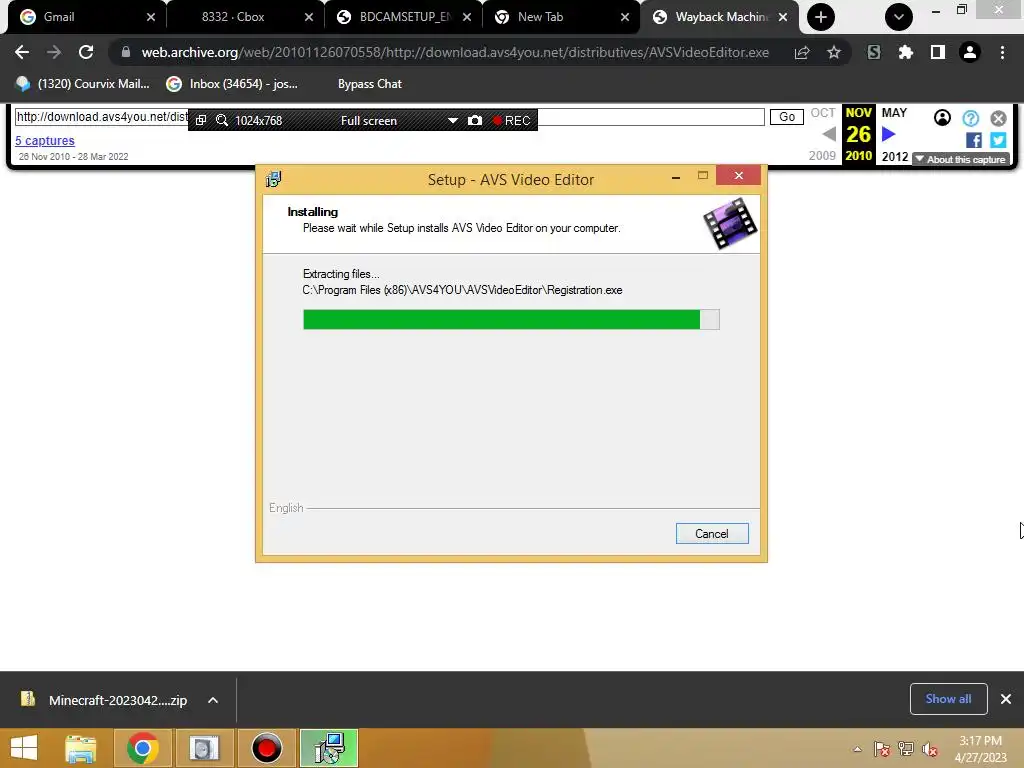Cancel the AVS Video Editor installation

click(712, 534)
